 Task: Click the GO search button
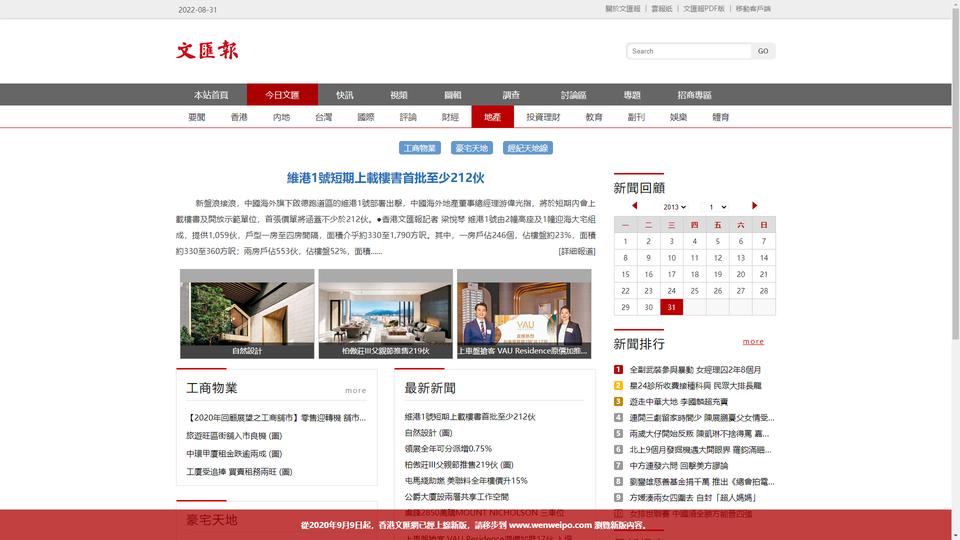(763, 51)
